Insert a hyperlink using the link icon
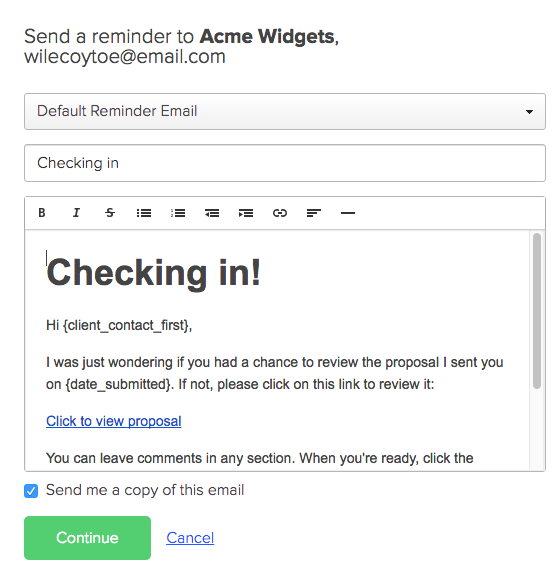The width and height of the screenshot is (560, 583). pyautogui.click(x=280, y=213)
